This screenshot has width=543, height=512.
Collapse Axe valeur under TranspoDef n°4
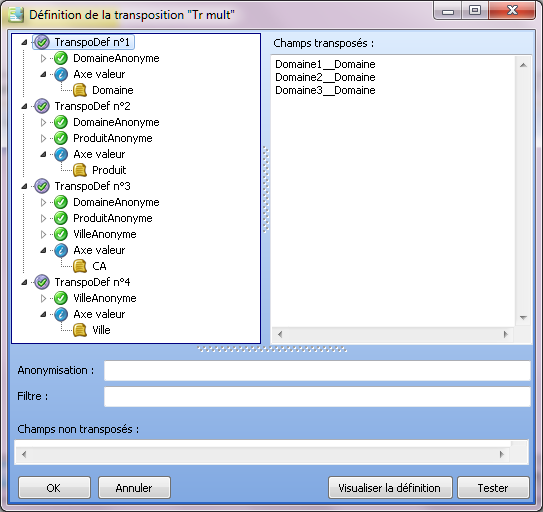[43, 314]
